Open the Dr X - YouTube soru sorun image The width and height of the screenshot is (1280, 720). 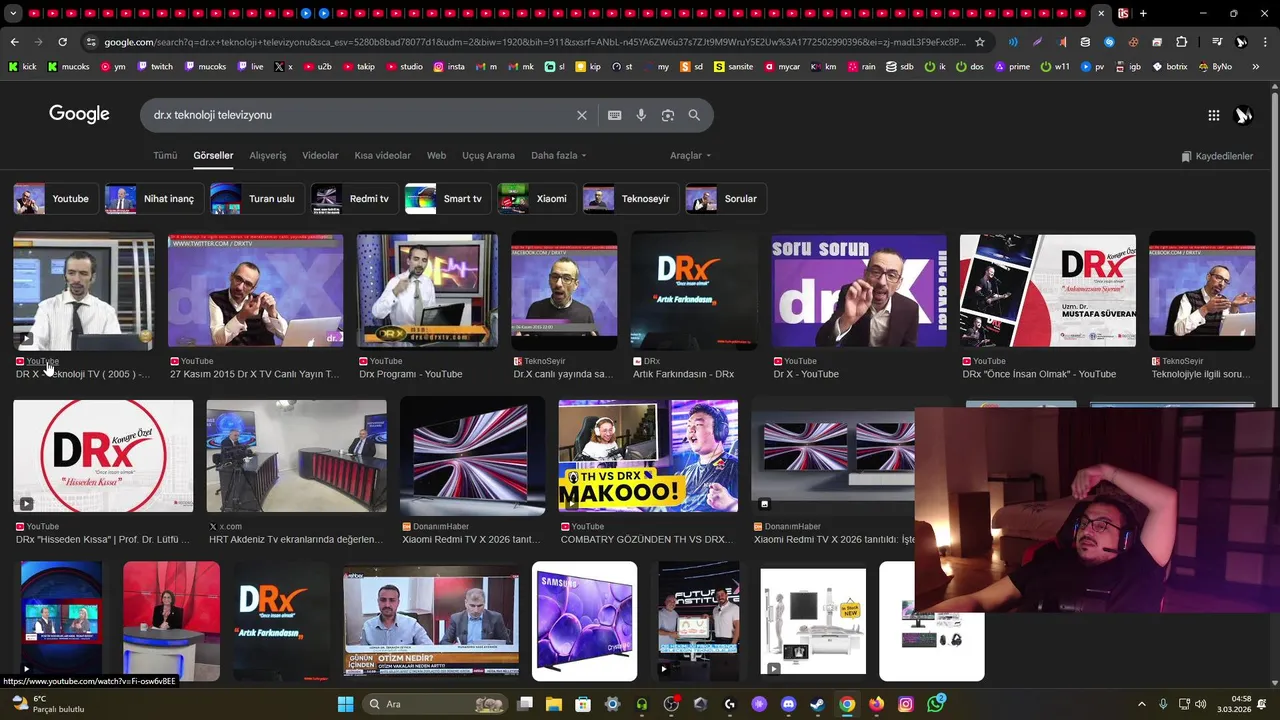pos(858,291)
